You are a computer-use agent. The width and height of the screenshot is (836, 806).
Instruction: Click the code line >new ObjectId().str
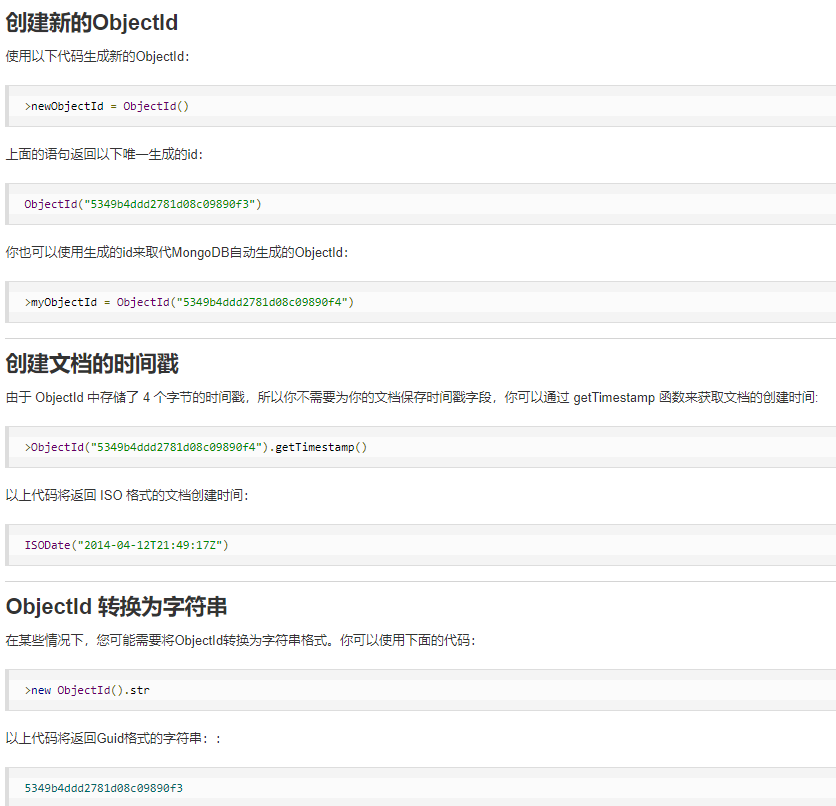coord(87,690)
